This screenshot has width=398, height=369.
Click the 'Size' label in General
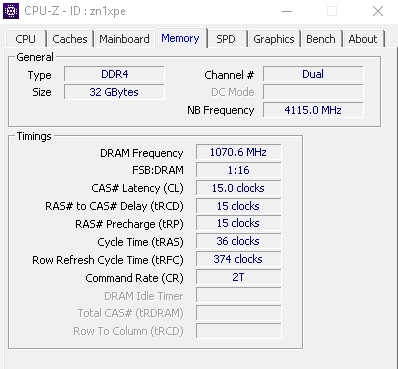point(42,92)
